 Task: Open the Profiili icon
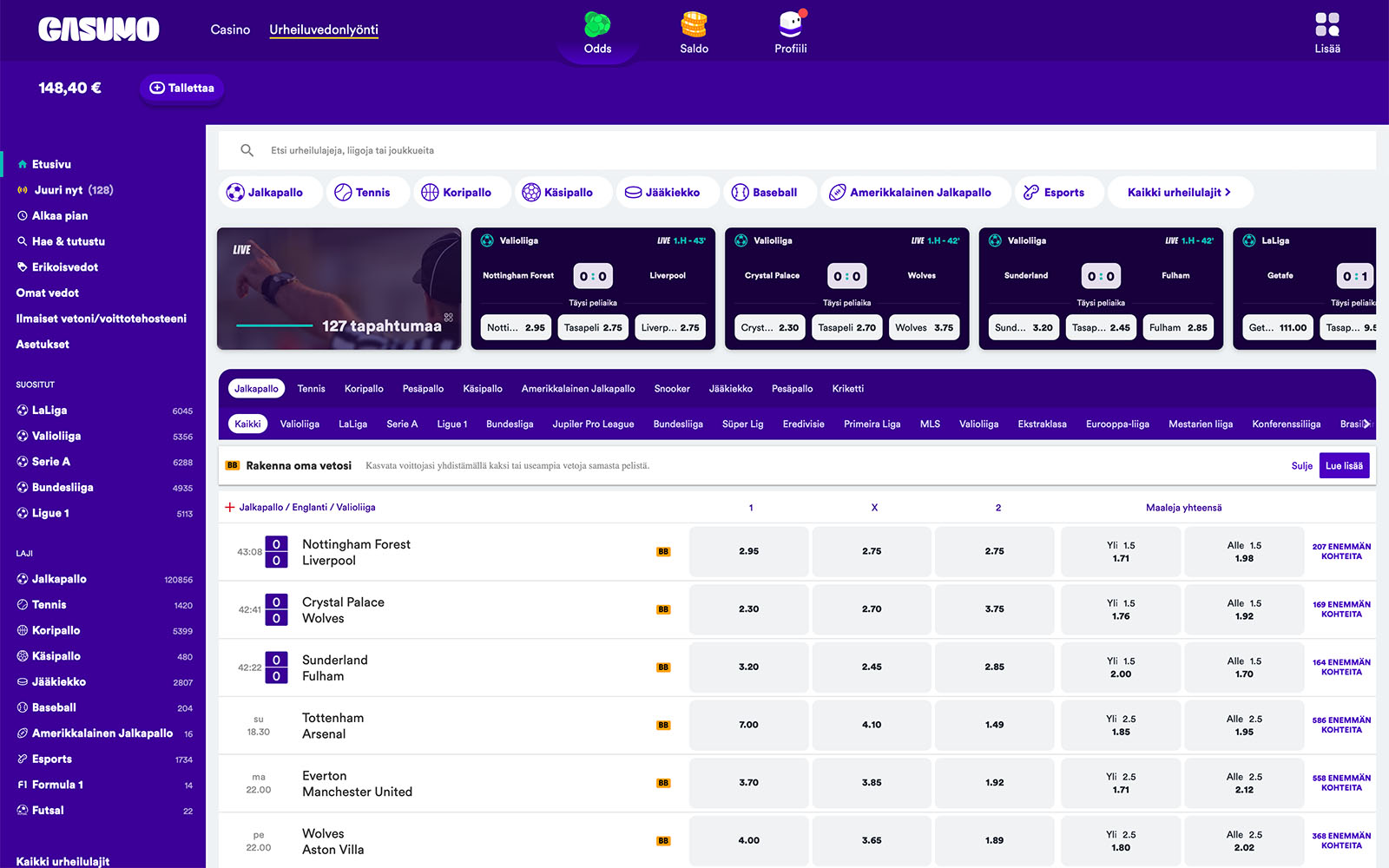point(790,25)
